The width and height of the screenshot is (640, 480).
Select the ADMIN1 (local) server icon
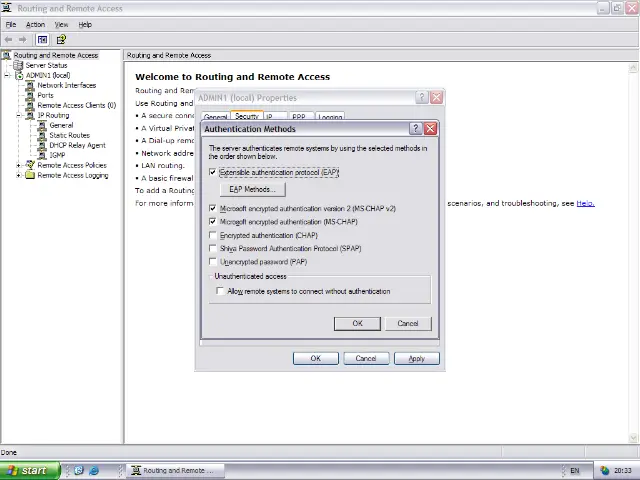pyautogui.click(x=19, y=76)
